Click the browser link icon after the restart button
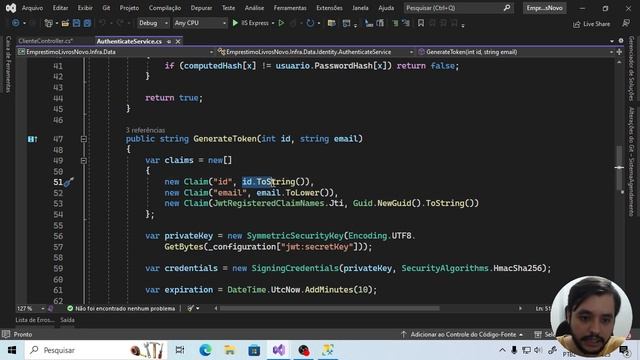This screenshot has height=360, width=640. (331, 23)
